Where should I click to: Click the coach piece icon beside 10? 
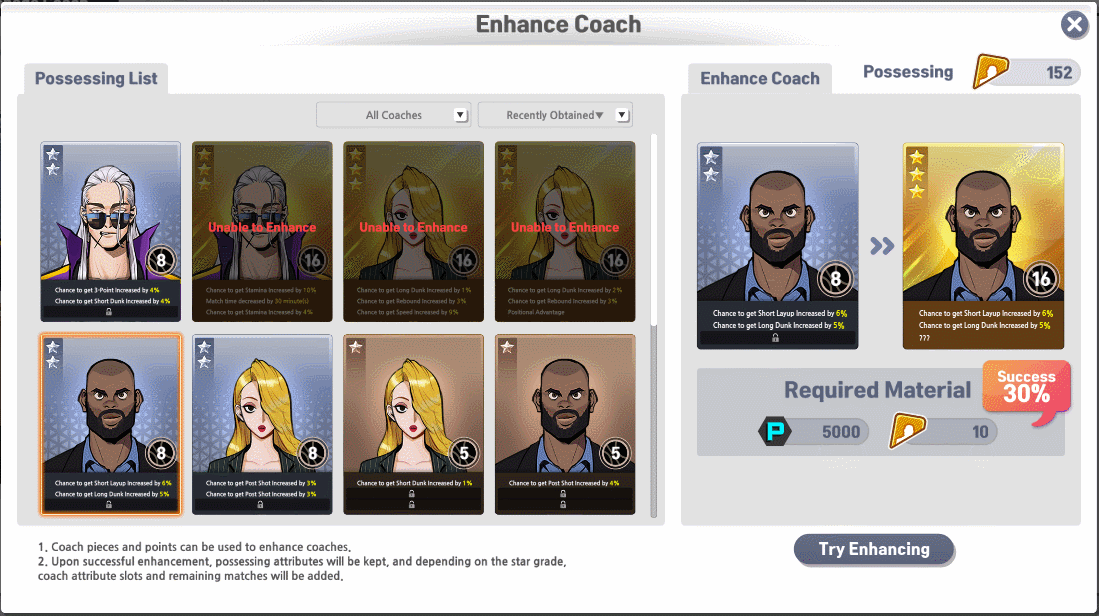coord(908,430)
